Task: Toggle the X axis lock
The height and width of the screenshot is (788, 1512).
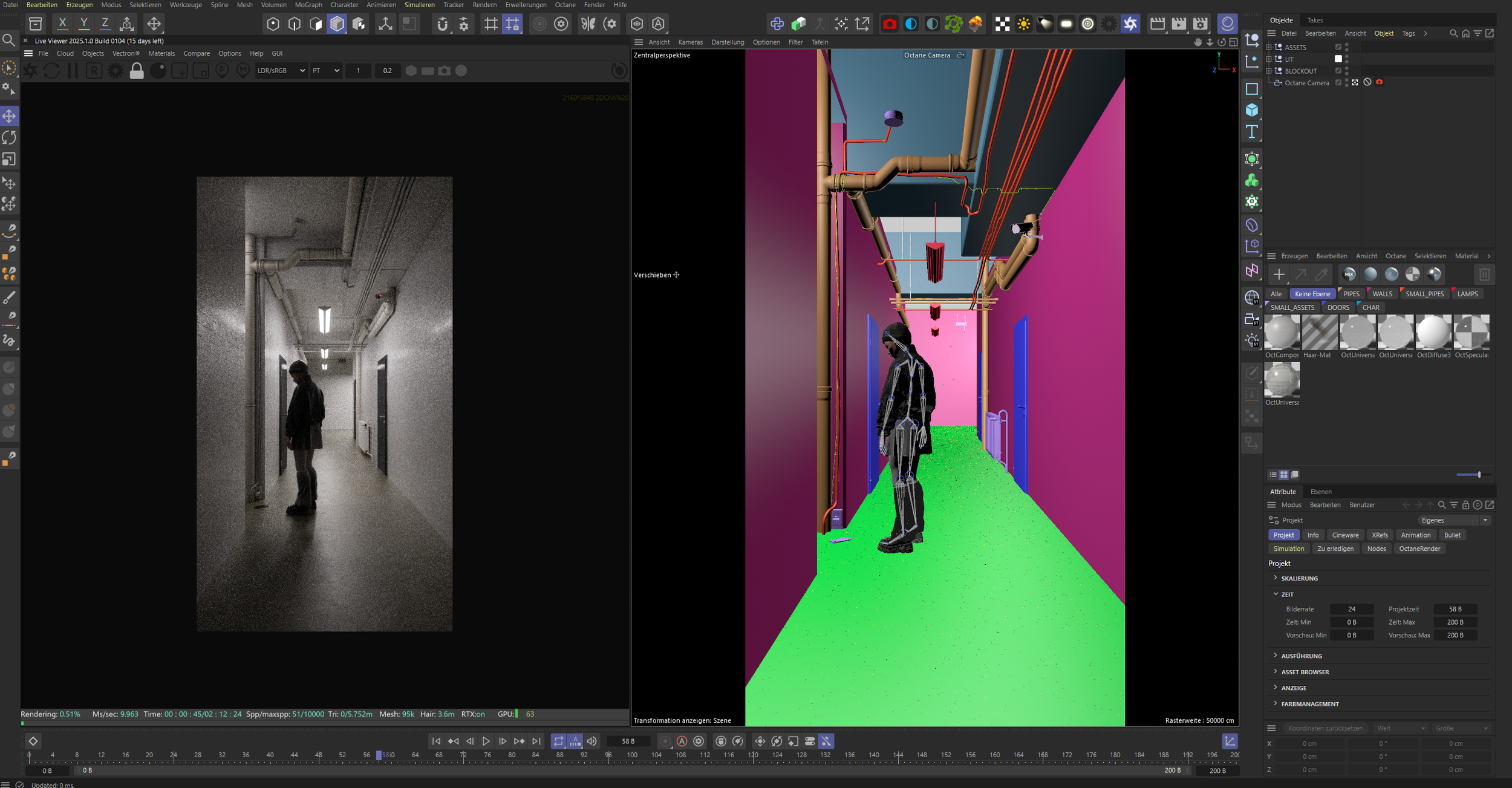Action: [62, 24]
